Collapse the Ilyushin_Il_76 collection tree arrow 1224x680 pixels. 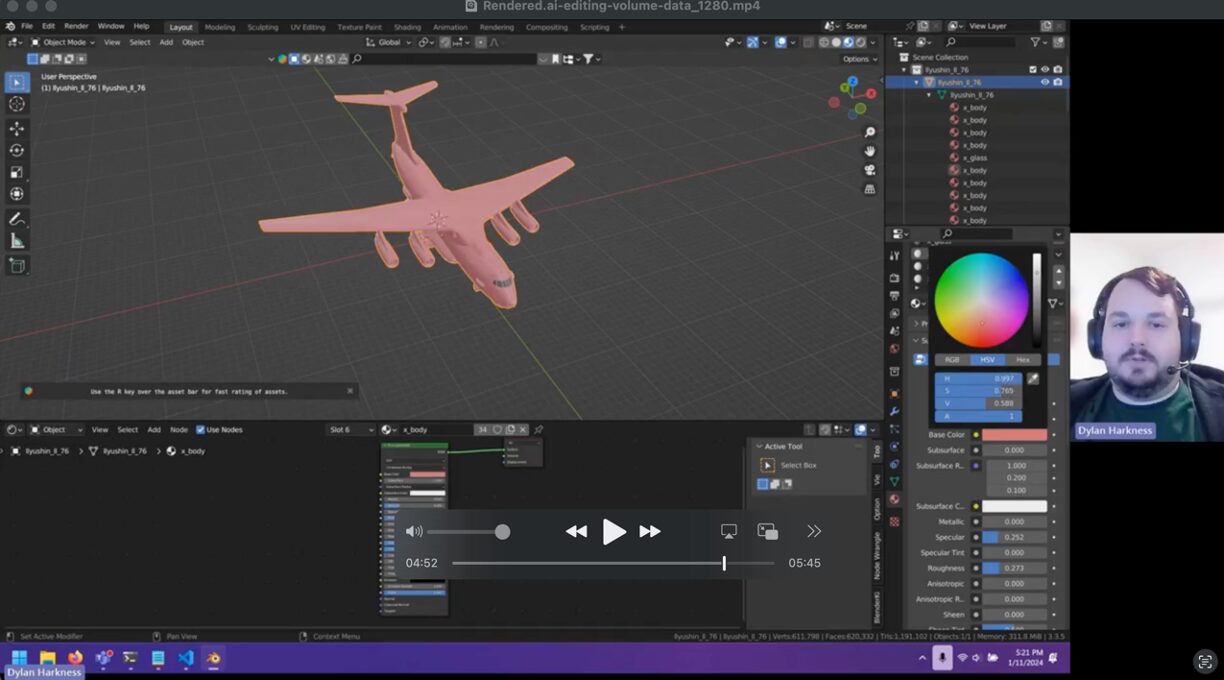pyautogui.click(x=904, y=70)
